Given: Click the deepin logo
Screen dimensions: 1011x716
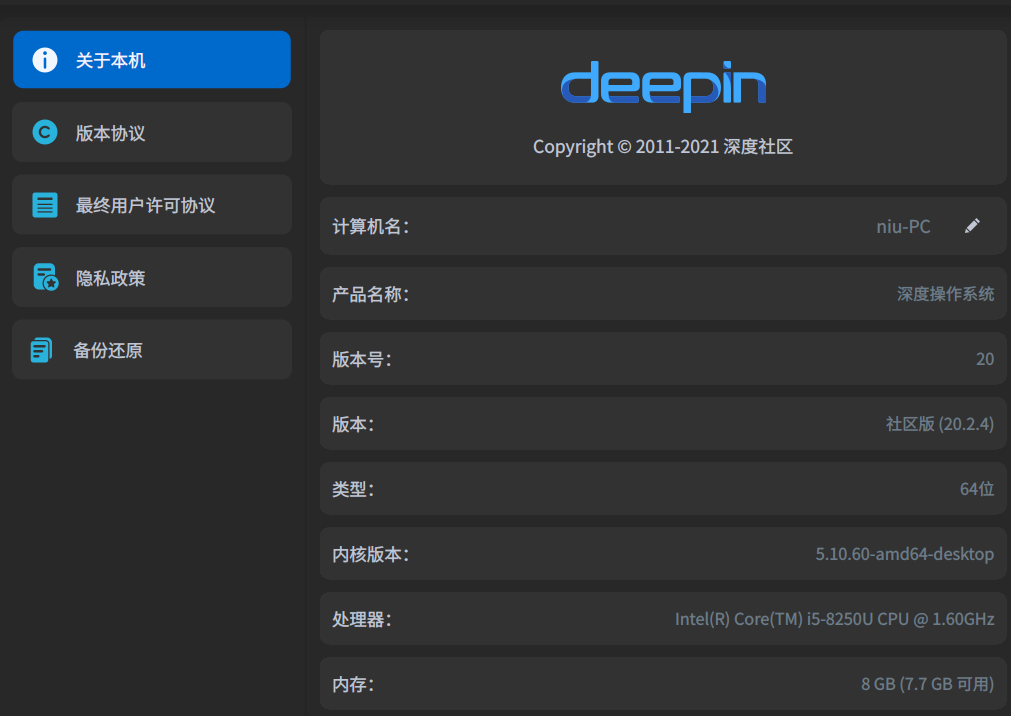Looking at the screenshot, I should click(x=663, y=86).
